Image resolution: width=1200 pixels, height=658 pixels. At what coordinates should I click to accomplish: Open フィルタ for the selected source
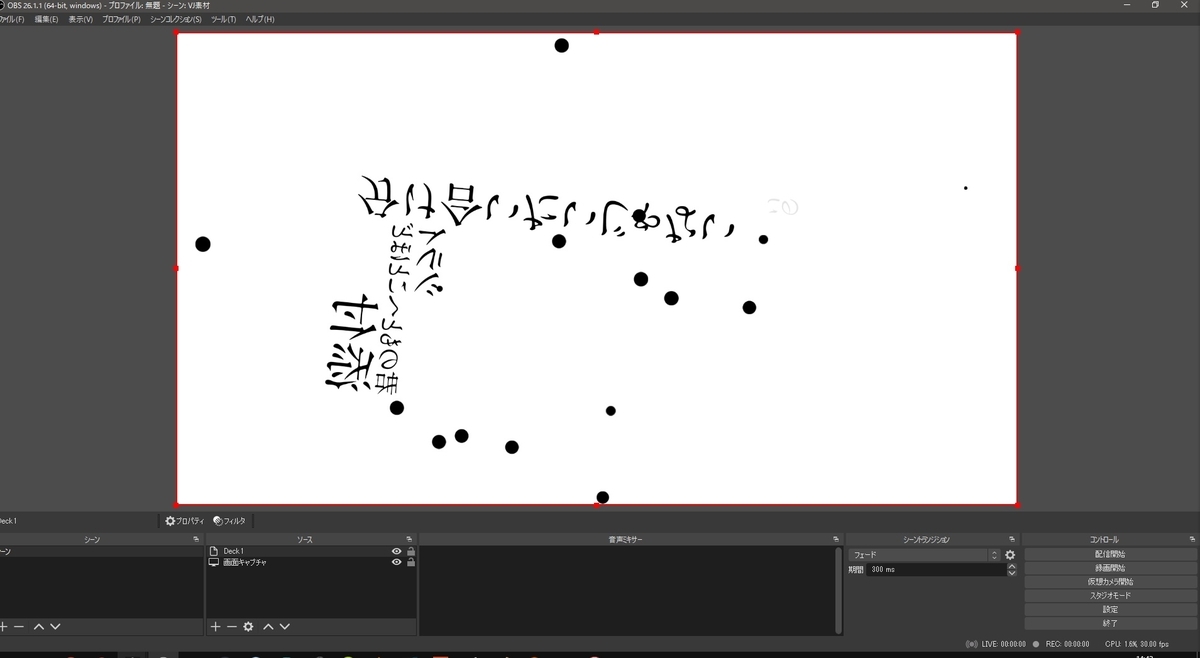229,521
